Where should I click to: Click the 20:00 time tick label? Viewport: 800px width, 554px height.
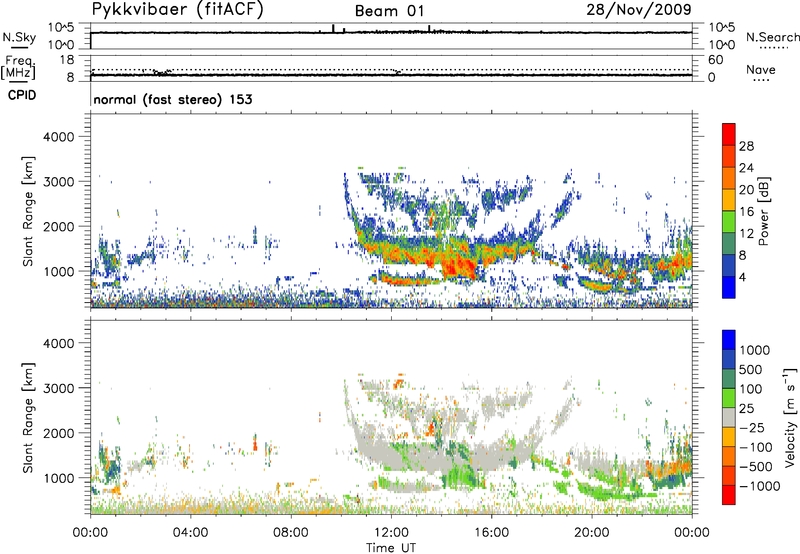click(x=592, y=533)
